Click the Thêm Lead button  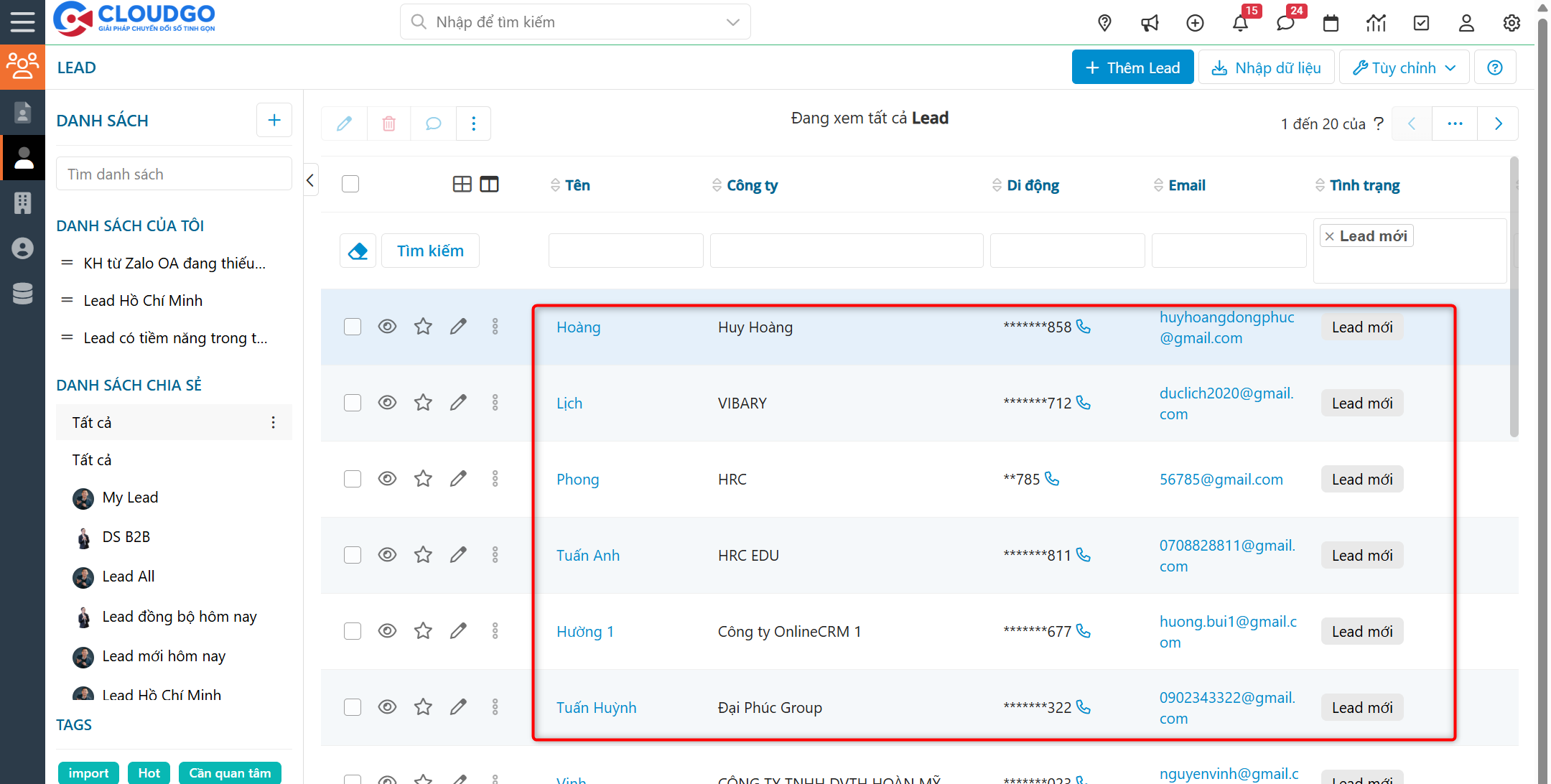pos(1132,67)
